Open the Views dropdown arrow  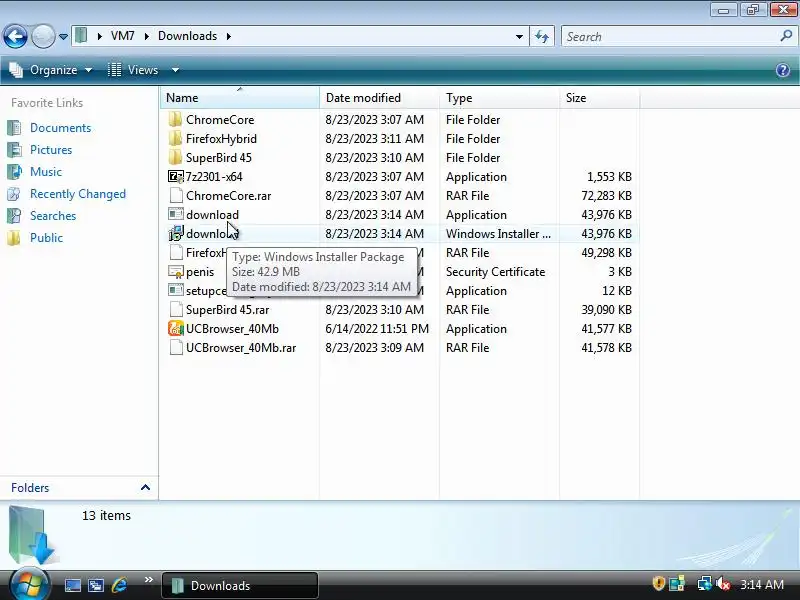pyautogui.click(x=175, y=70)
